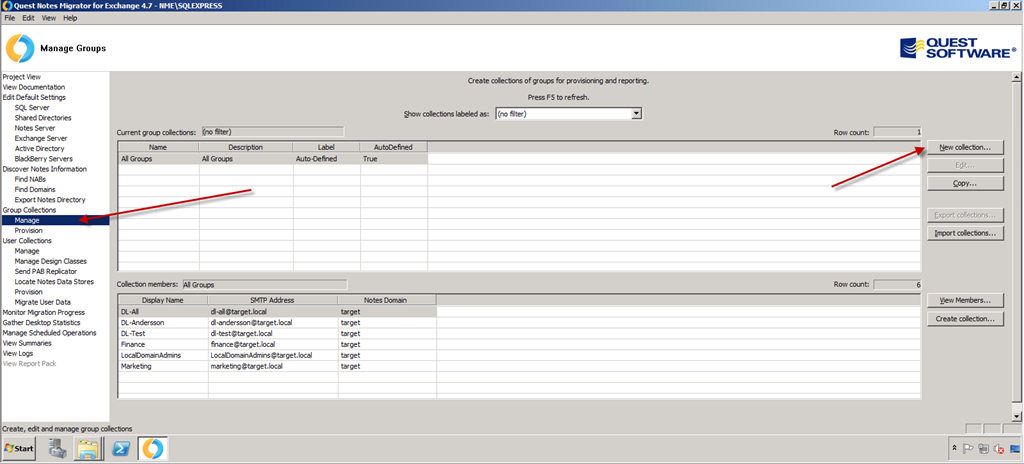
Task: Click the Create collection... button
Action: (965, 319)
